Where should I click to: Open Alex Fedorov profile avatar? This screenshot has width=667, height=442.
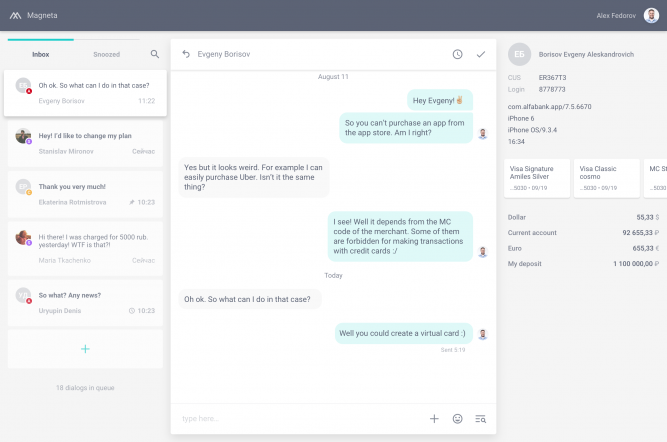coord(651,15)
